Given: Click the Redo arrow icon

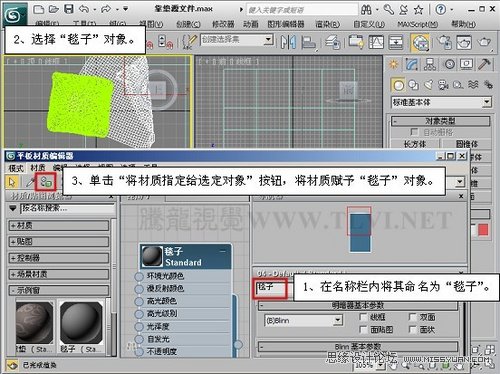Looking at the screenshot, I should (106, 9).
